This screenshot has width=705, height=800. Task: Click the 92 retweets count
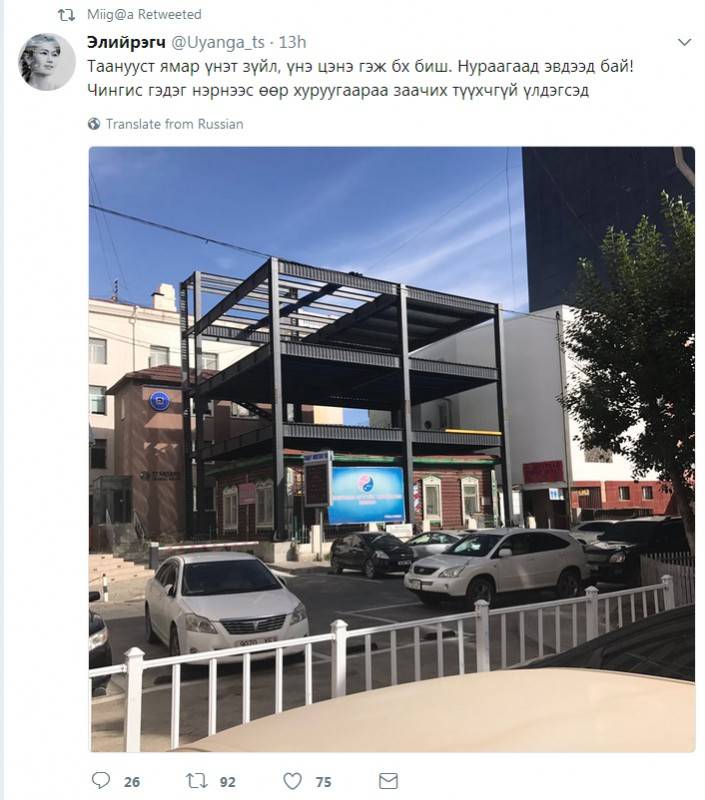(228, 782)
